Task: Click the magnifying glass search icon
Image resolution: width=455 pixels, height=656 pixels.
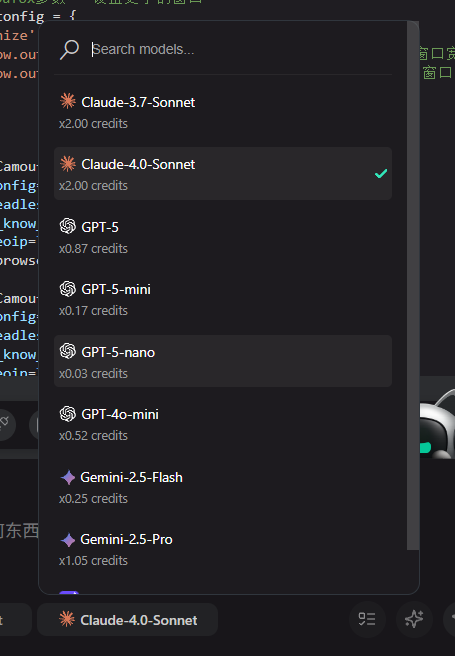Action: pos(69,49)
